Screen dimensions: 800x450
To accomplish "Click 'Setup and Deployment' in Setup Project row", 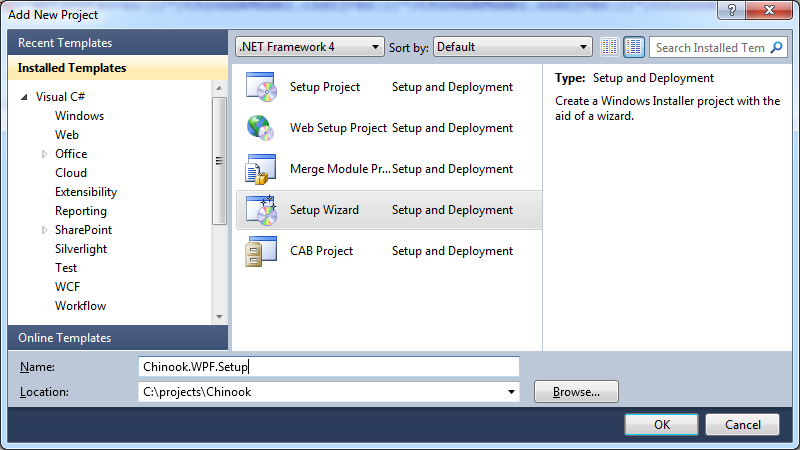I will point(452,87).
